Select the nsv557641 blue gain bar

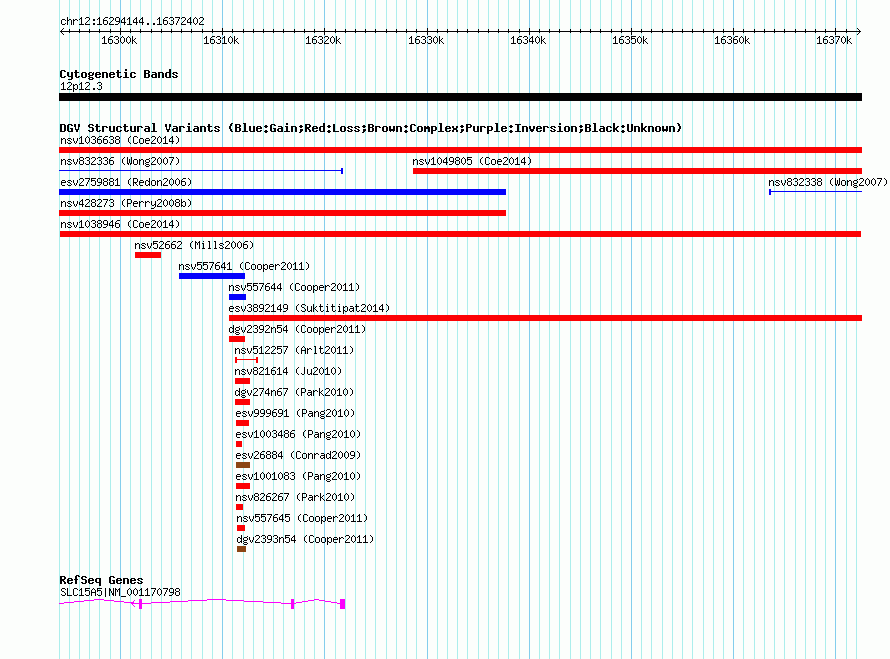(212, 276)
